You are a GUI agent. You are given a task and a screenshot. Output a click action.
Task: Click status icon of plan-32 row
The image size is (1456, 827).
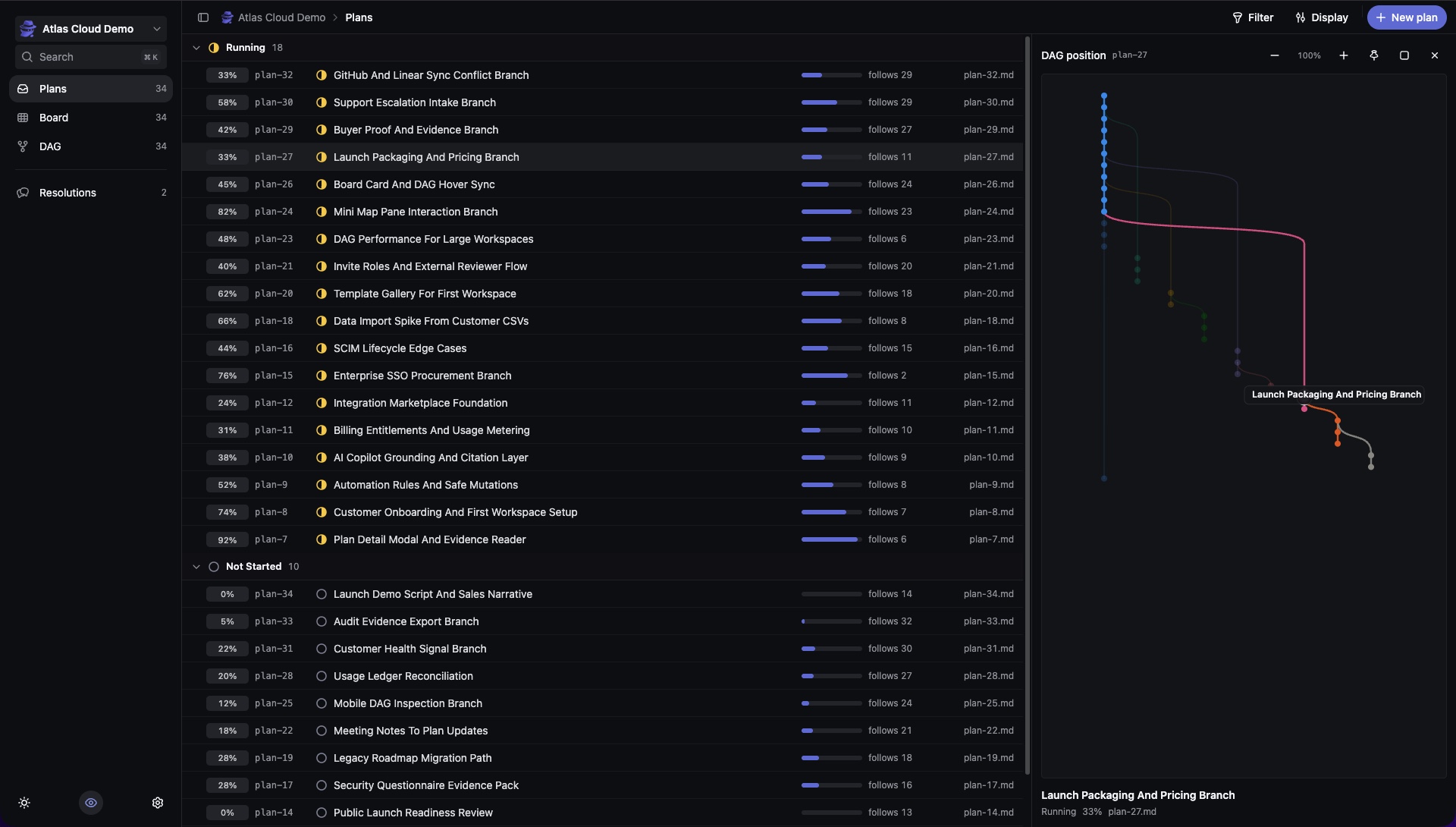tap(322, 75)
